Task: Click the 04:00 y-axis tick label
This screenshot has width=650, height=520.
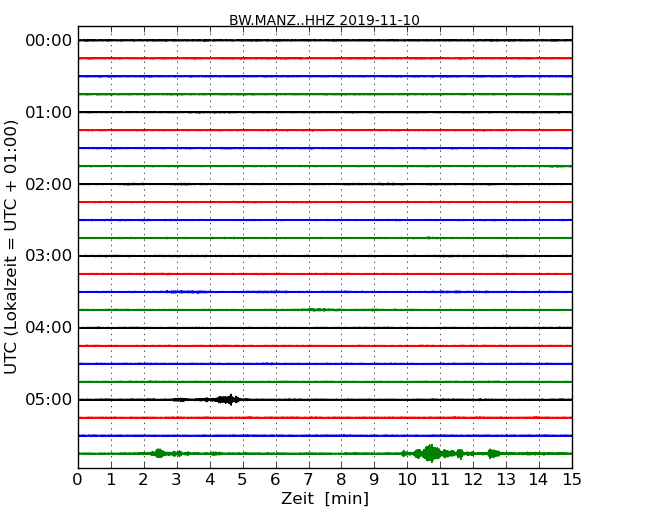Action: 48,328
